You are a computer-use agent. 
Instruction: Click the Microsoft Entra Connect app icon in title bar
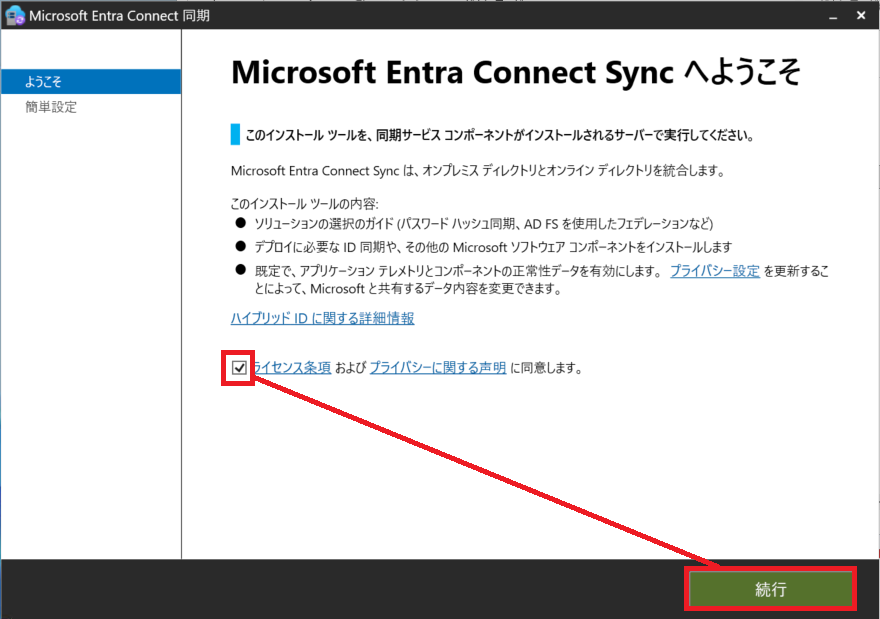pos(15,15)
